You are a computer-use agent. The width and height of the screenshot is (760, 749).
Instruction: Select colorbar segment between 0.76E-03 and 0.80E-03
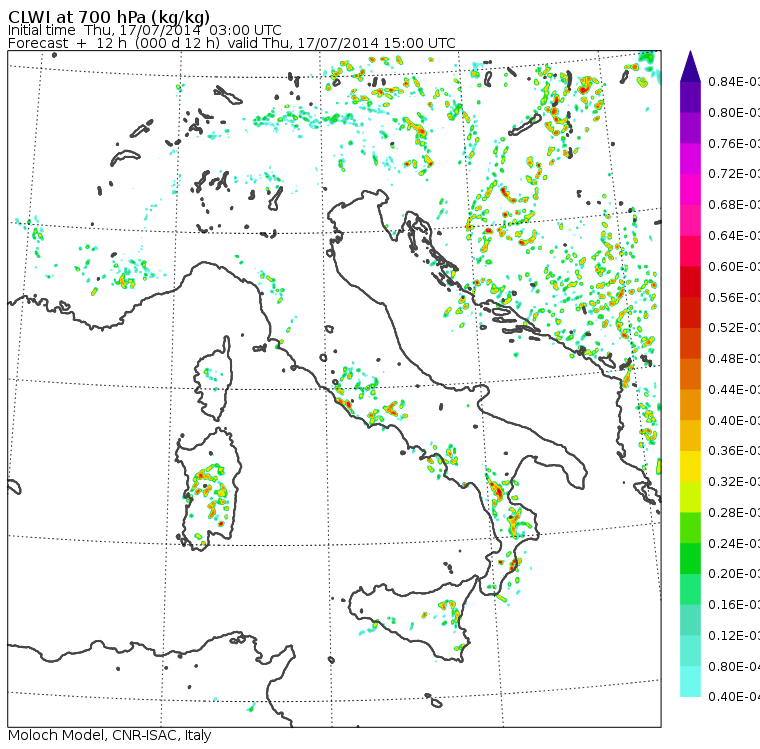[691, 128]
